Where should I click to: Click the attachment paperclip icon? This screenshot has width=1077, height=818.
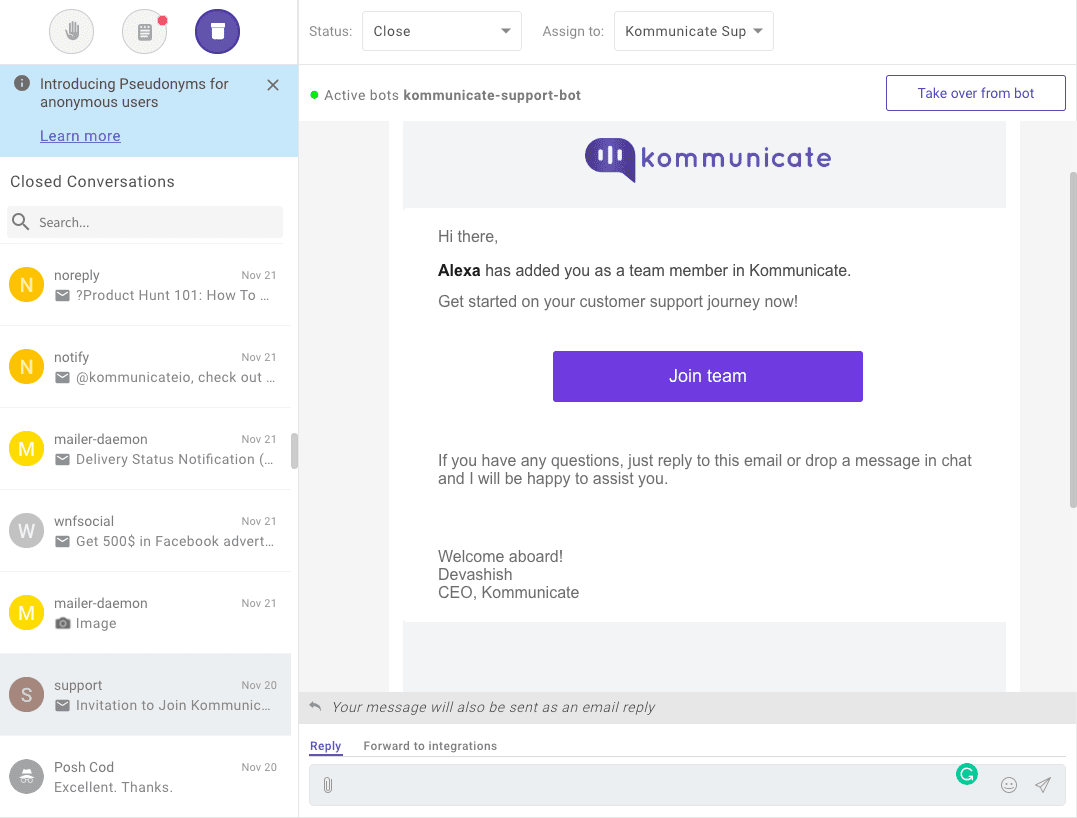pyautogui.click(x=328, y=785)
